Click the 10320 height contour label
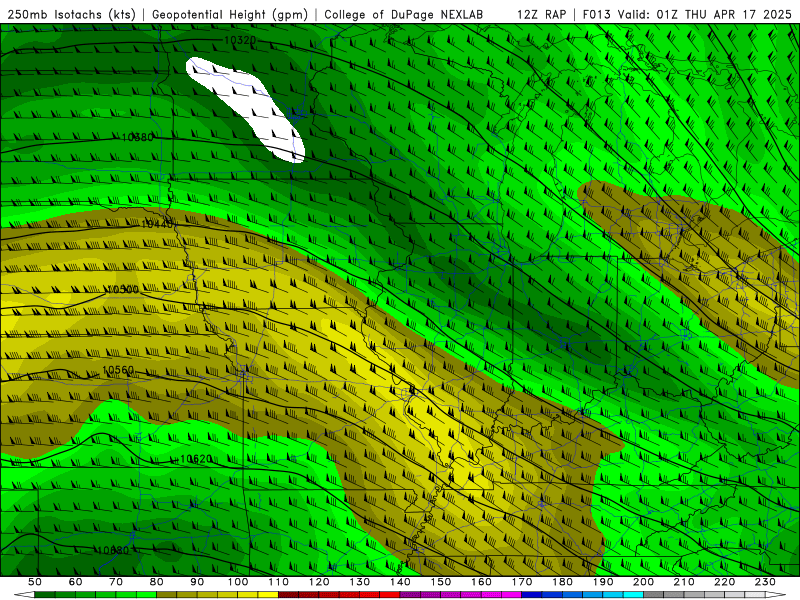 pos(239,40)
